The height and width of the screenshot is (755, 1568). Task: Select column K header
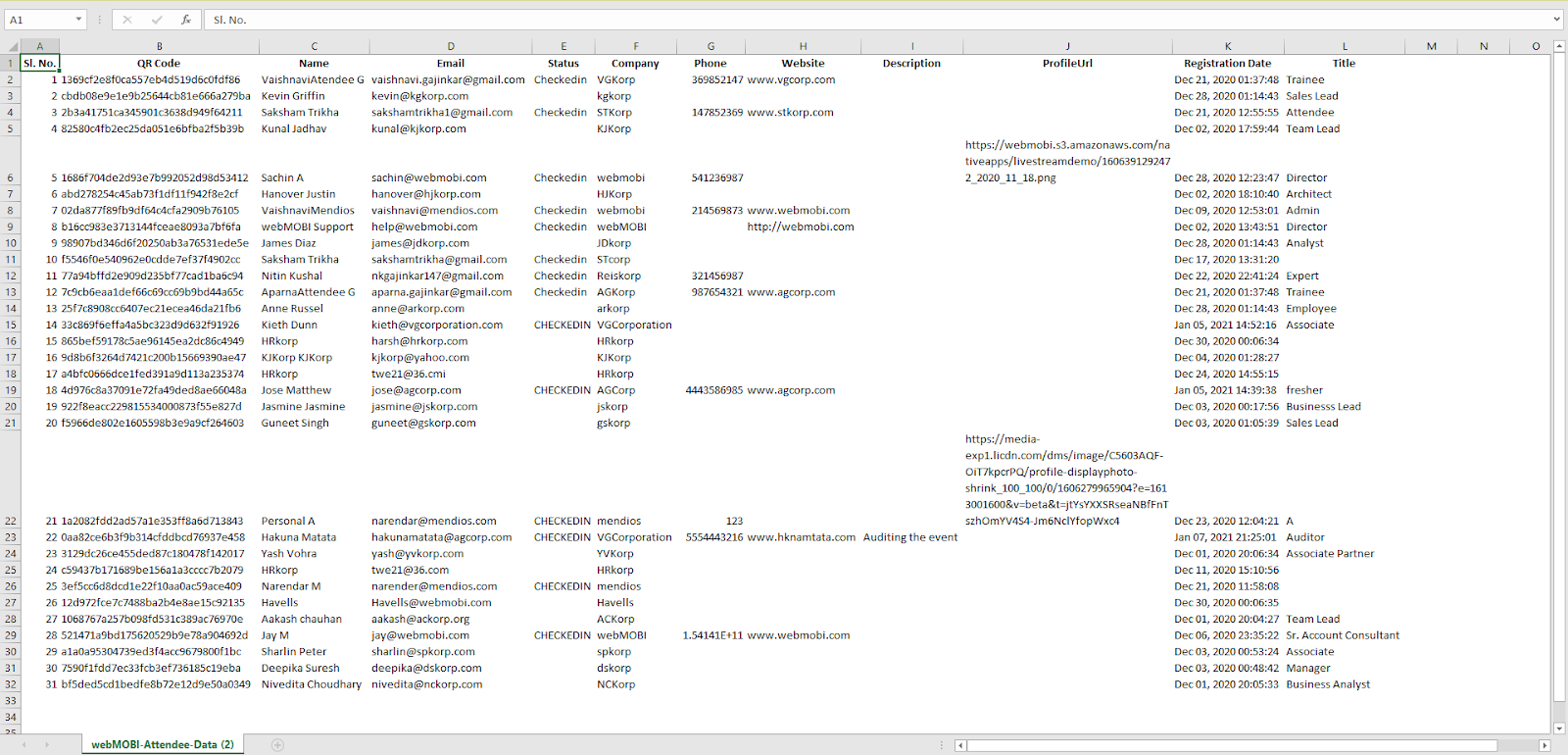(x=1228, y=46)
